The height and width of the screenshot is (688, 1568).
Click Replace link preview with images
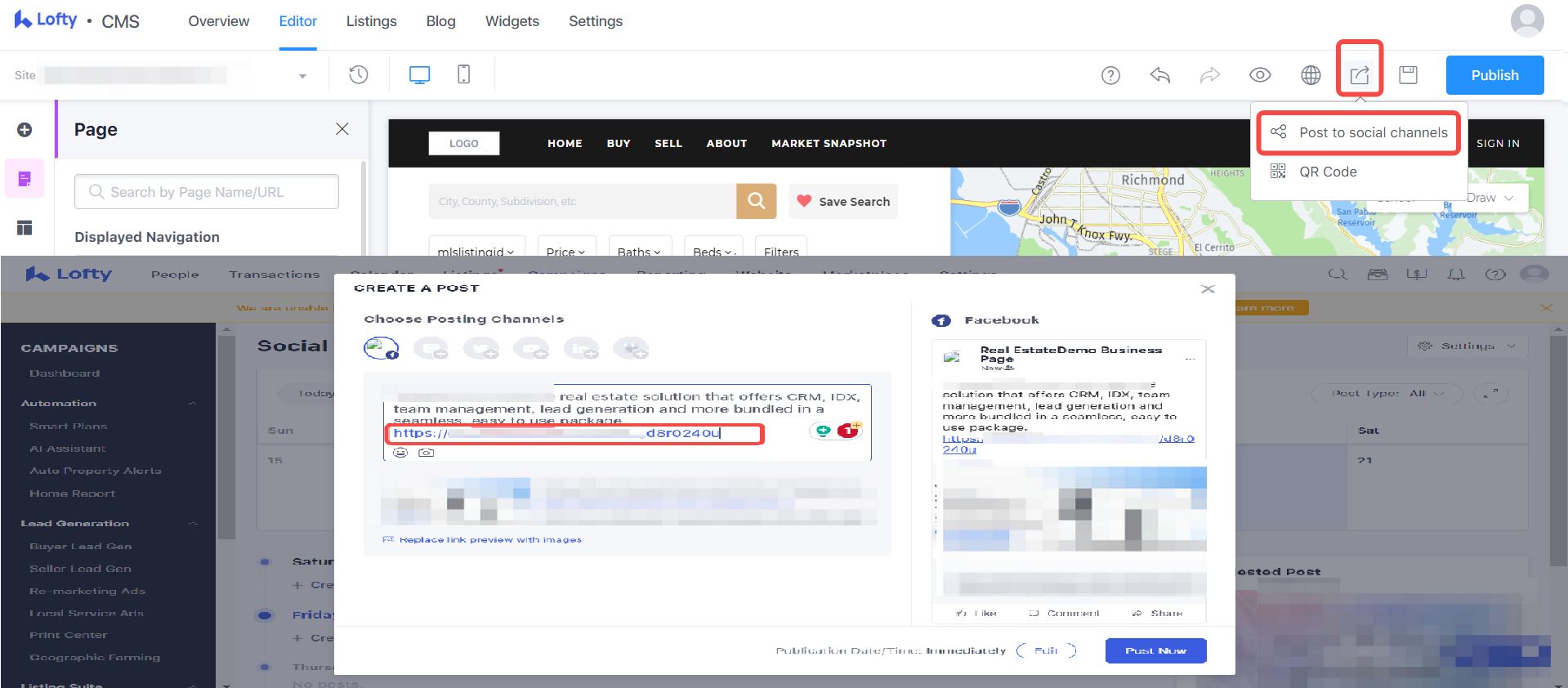pos(482,540)
